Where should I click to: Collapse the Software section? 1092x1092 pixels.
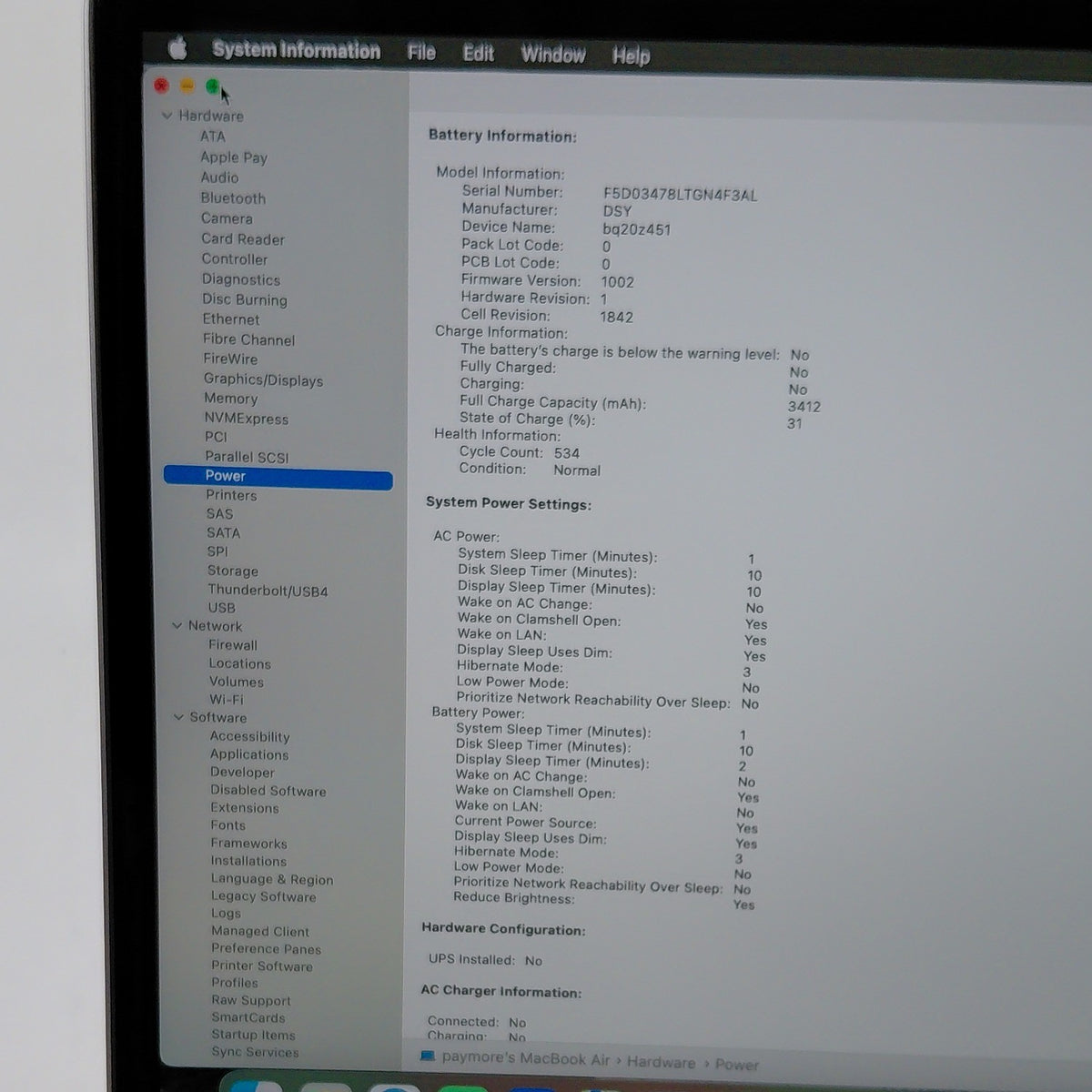tap(178, 717)
